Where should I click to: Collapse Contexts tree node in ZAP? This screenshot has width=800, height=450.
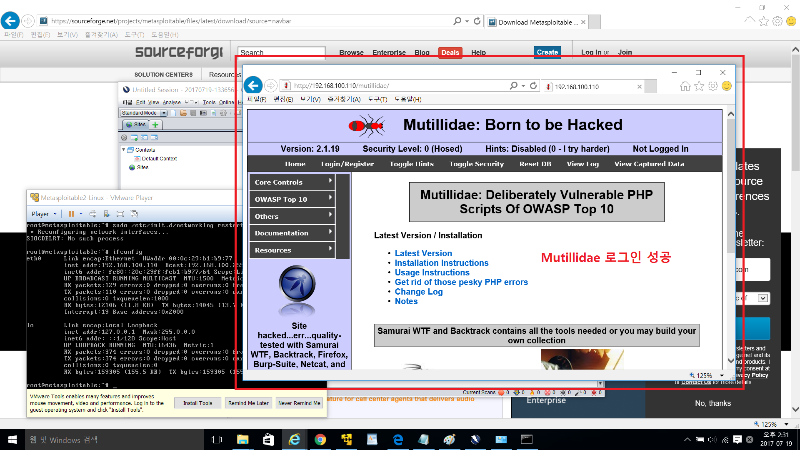(124, 150)
